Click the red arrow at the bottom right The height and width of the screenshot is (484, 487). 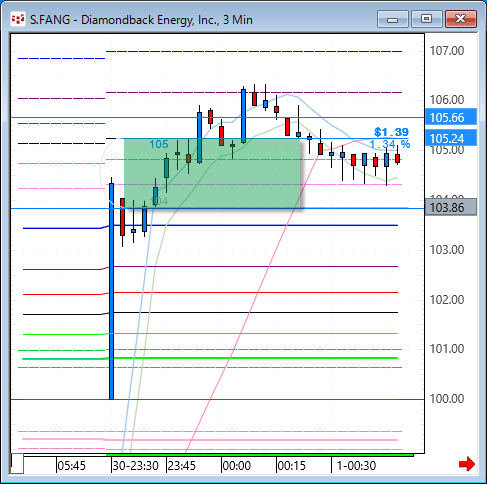pos(467,464)
